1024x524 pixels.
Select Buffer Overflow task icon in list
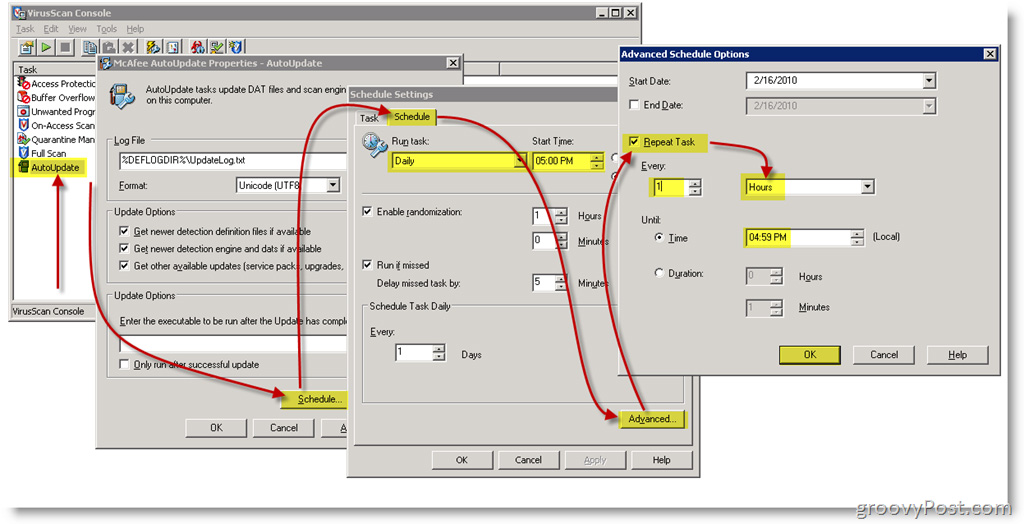pyautogui.click(x=24, y=97)
